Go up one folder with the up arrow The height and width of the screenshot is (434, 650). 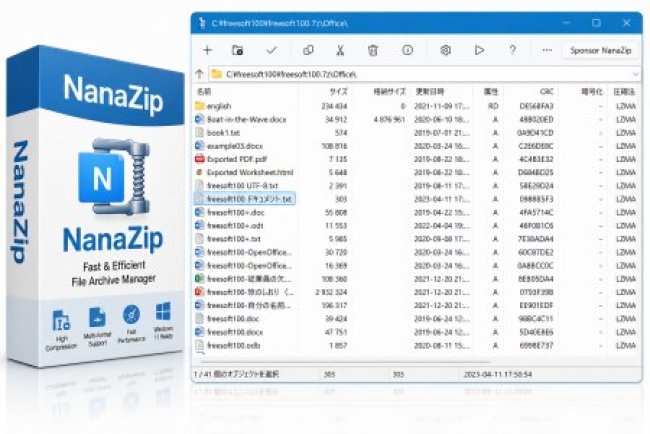pos(199,74)
